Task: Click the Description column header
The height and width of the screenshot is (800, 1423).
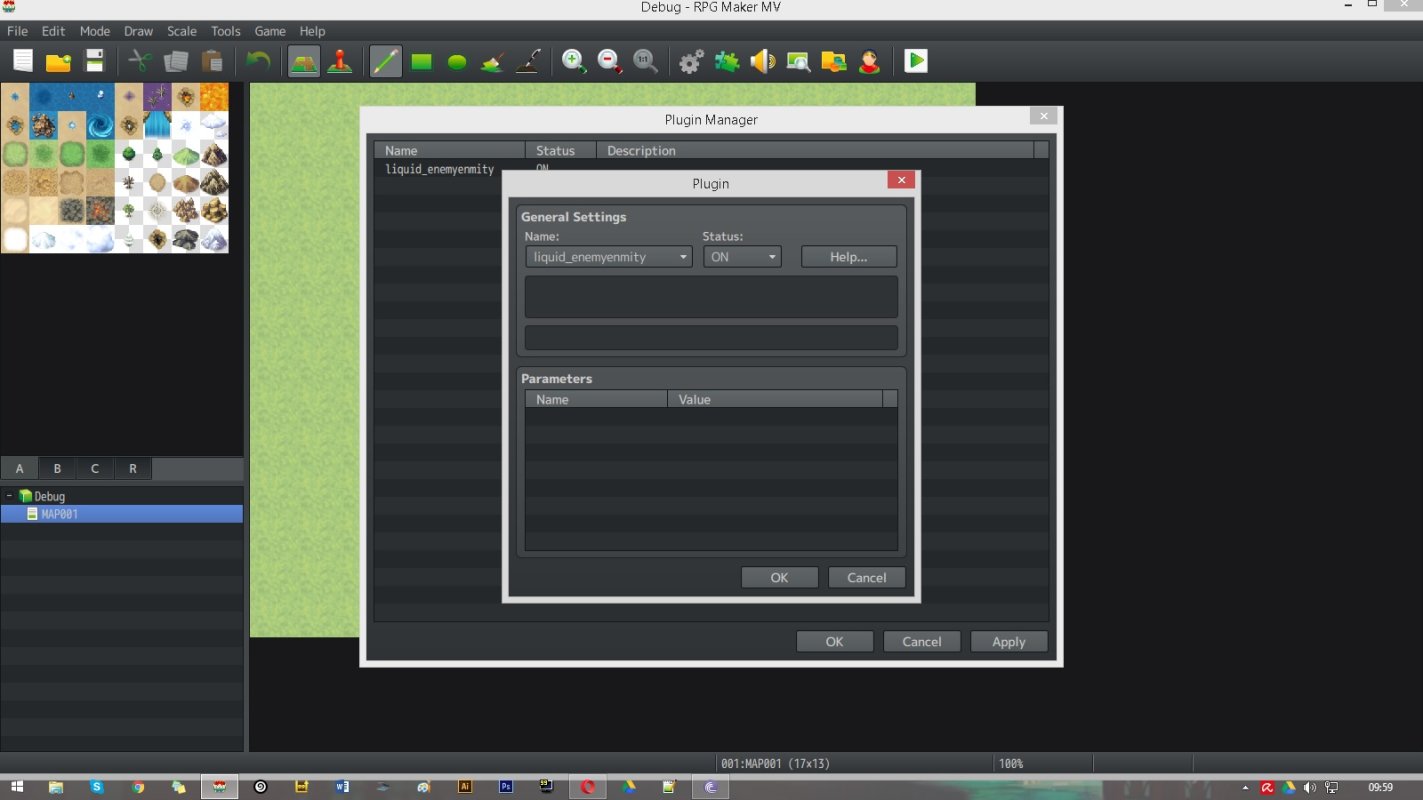Action: (x=815, y=150)
